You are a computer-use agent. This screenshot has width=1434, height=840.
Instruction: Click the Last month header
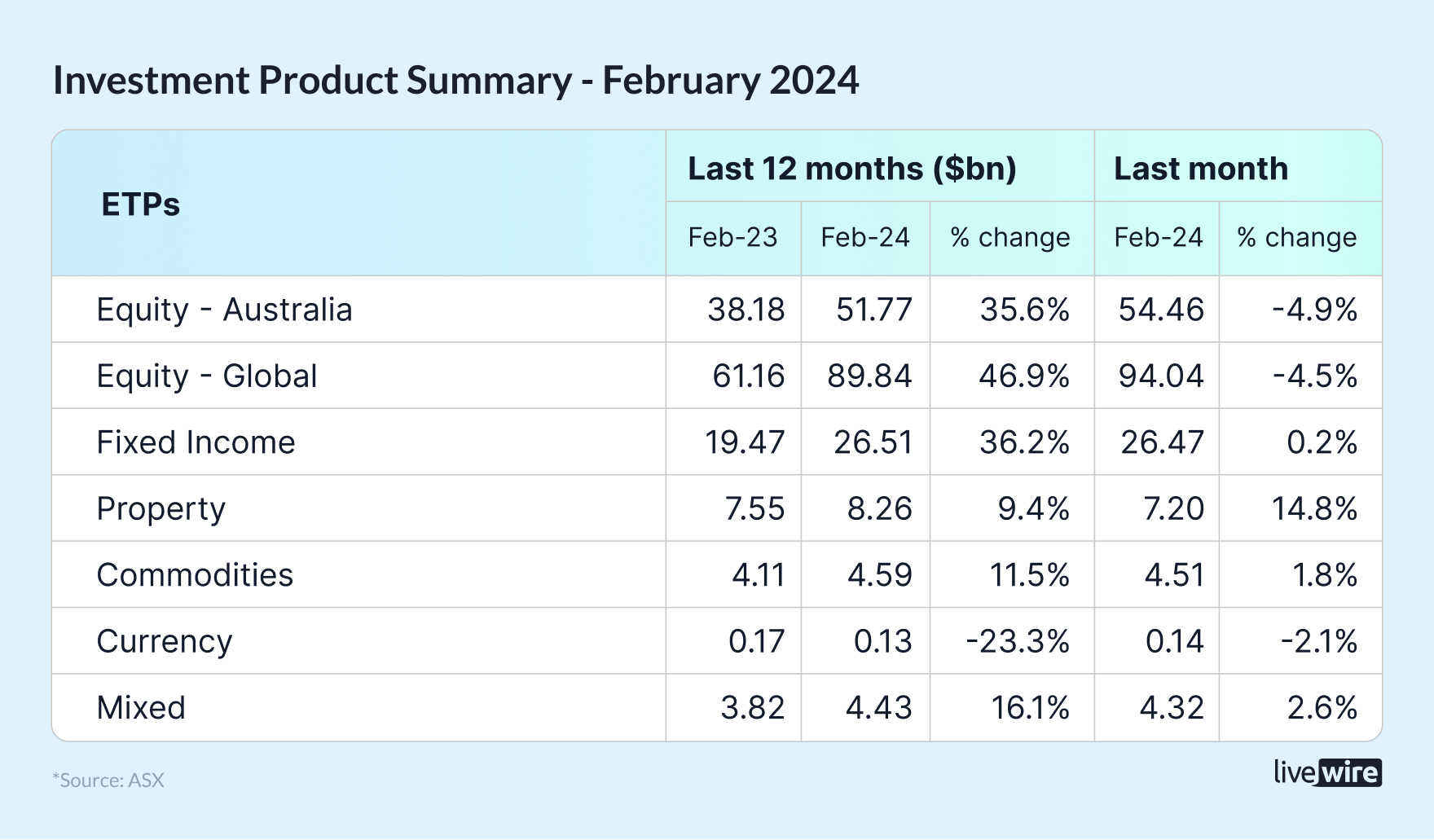coord(1200,169)
